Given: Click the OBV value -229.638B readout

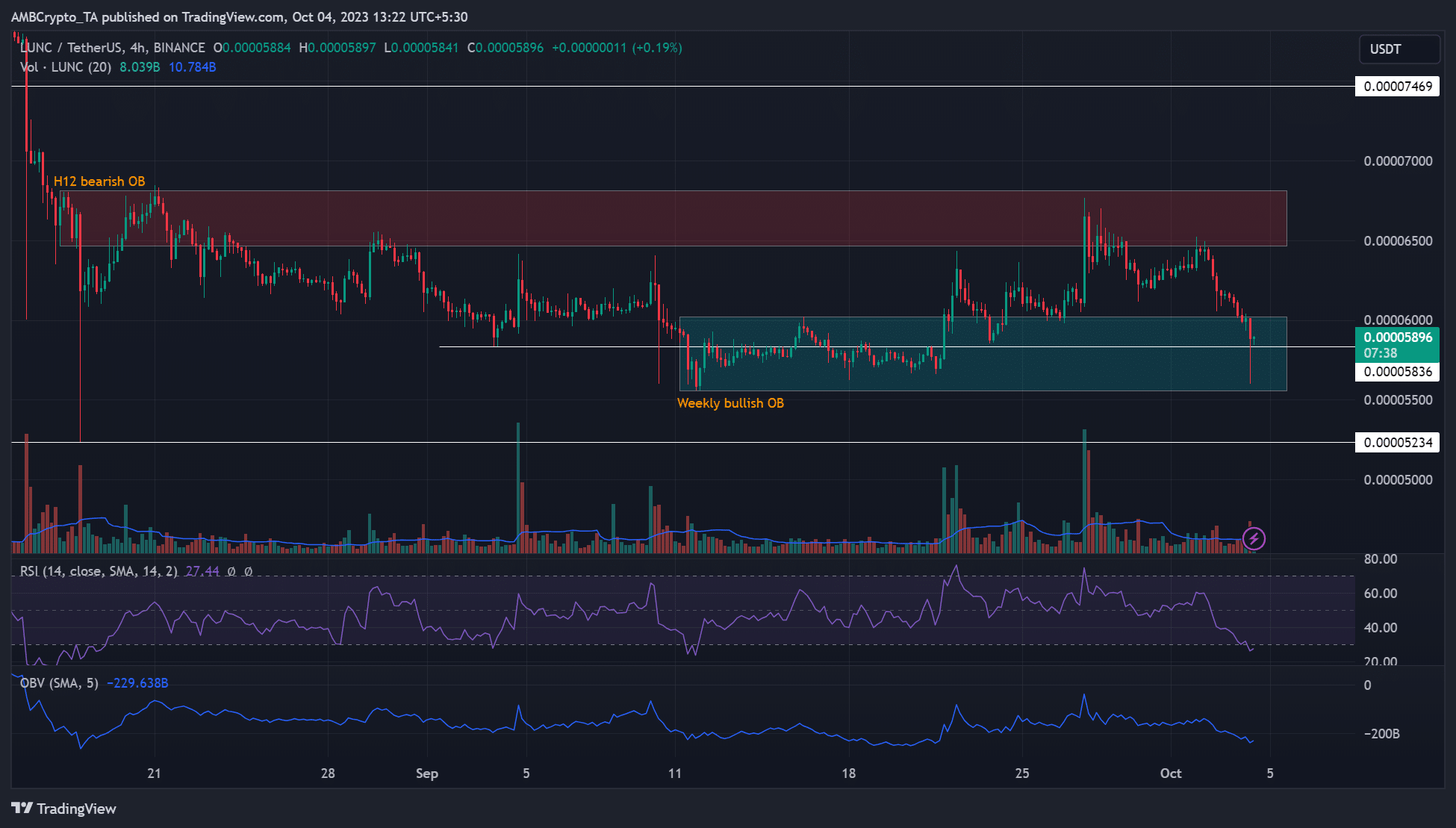Looking at the screenshot, I should click(137, 683).
